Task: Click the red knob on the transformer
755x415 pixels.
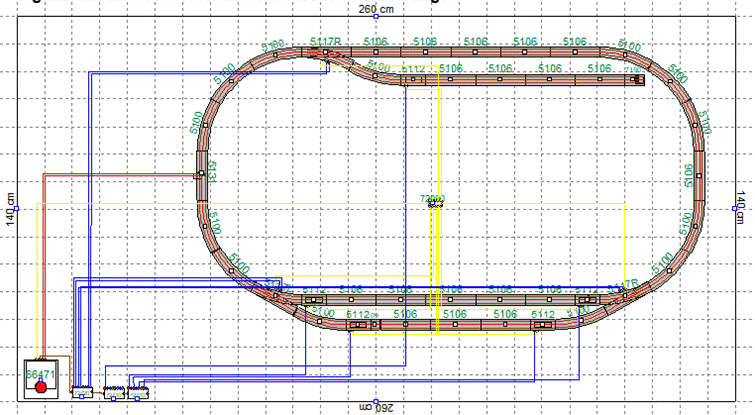Action: pyautogui.click(x=41, y=385)
